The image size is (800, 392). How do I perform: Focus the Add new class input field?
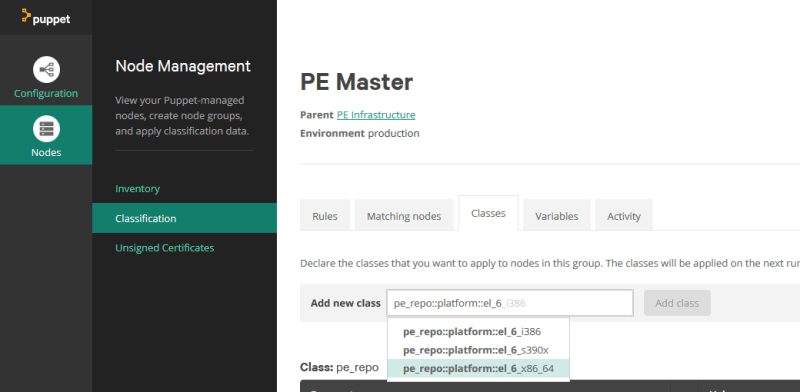pyautogui.click(x=510, y=303)
